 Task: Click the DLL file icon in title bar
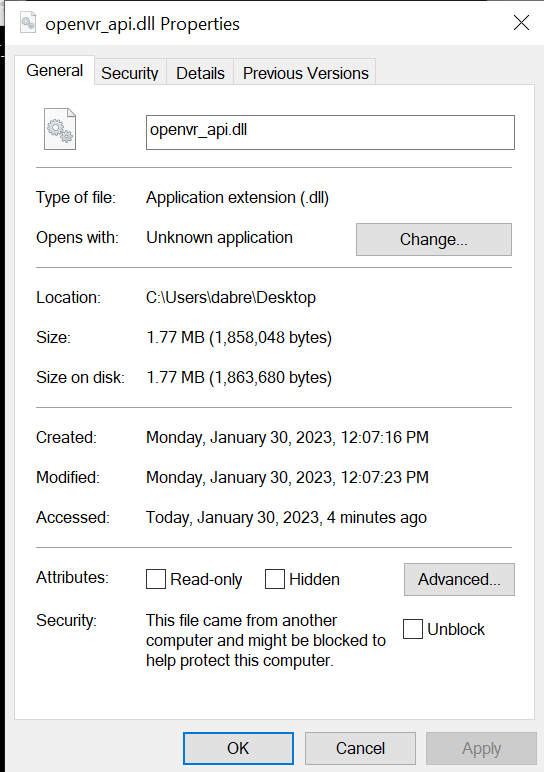tap(28, 23)
